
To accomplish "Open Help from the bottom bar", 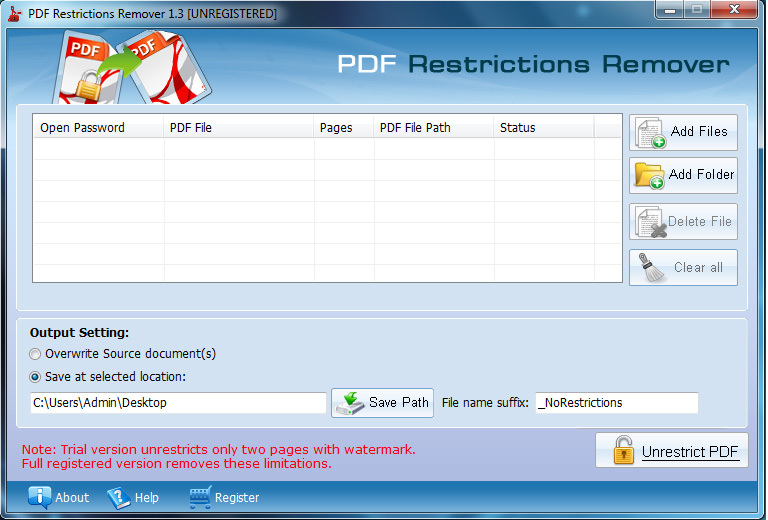I will [x=133, y=497].
